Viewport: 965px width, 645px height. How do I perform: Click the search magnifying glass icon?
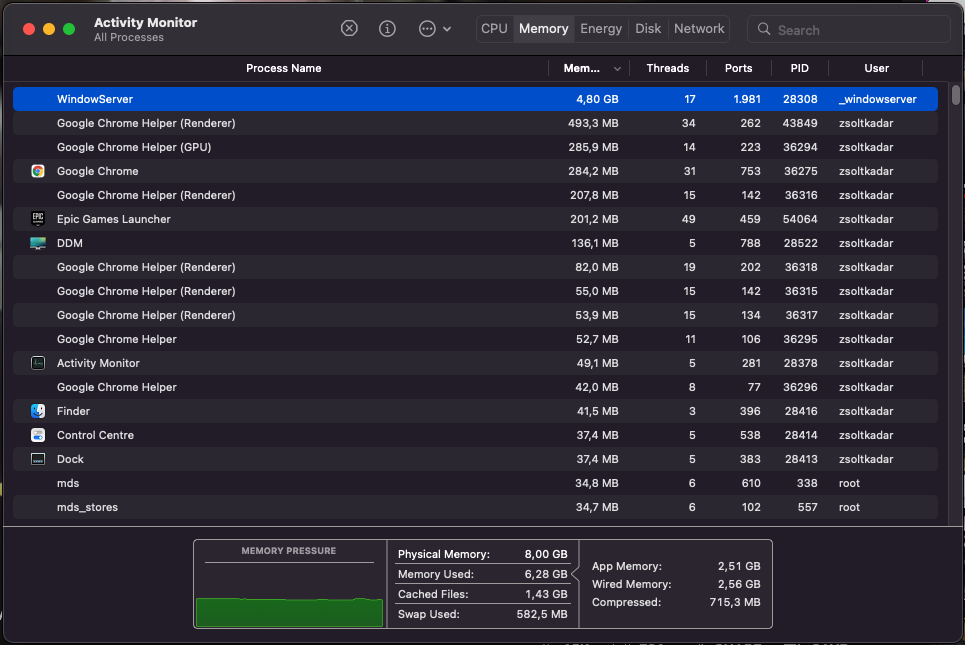764,29
